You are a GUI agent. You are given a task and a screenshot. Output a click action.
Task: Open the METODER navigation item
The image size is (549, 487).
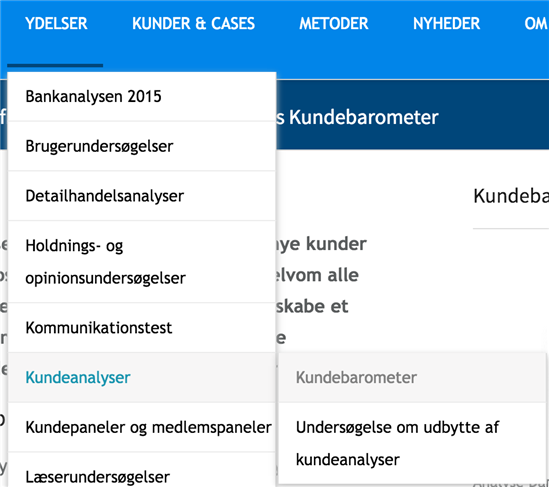pyautogui.click(x=334, y=24)
